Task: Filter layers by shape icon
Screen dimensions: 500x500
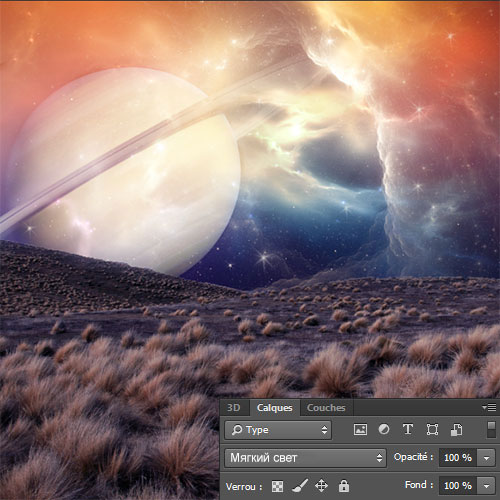Action: click(432, 429)
